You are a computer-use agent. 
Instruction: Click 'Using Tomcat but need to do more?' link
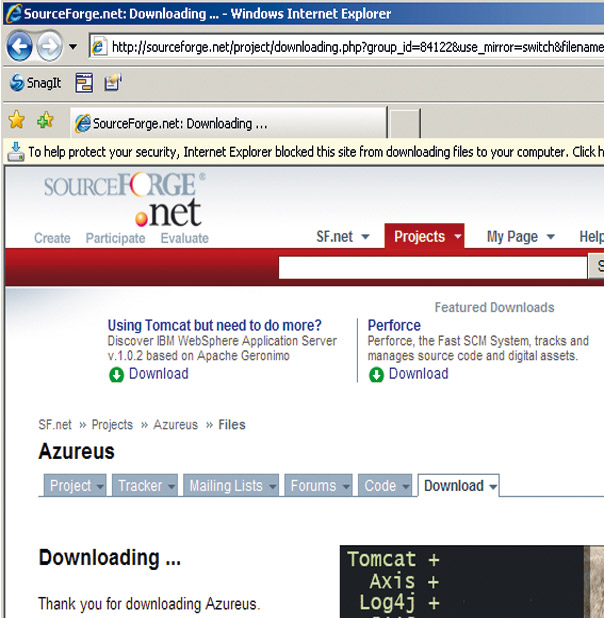click(x=214, y=325)
